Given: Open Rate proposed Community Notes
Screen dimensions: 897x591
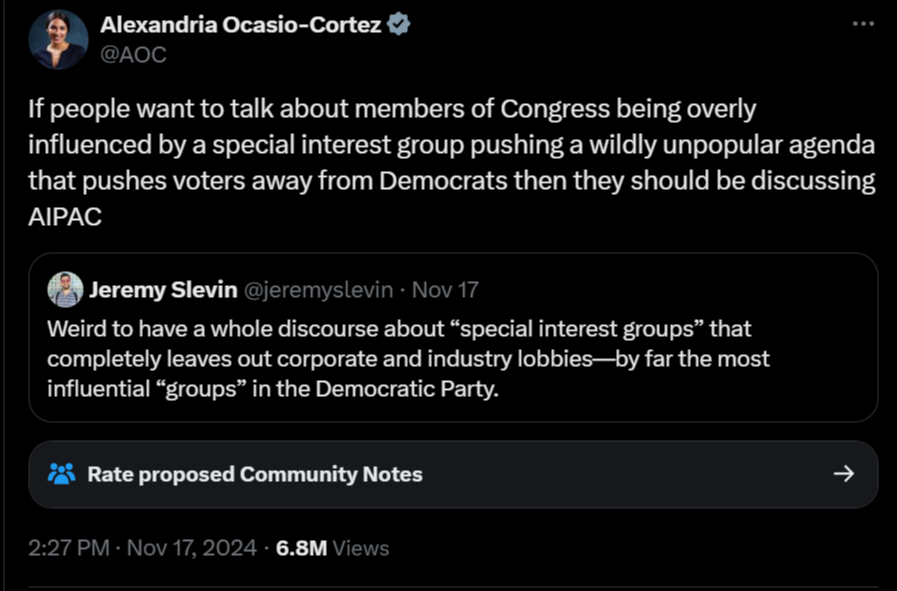Looking at the screenshot, I should (453, 474).
